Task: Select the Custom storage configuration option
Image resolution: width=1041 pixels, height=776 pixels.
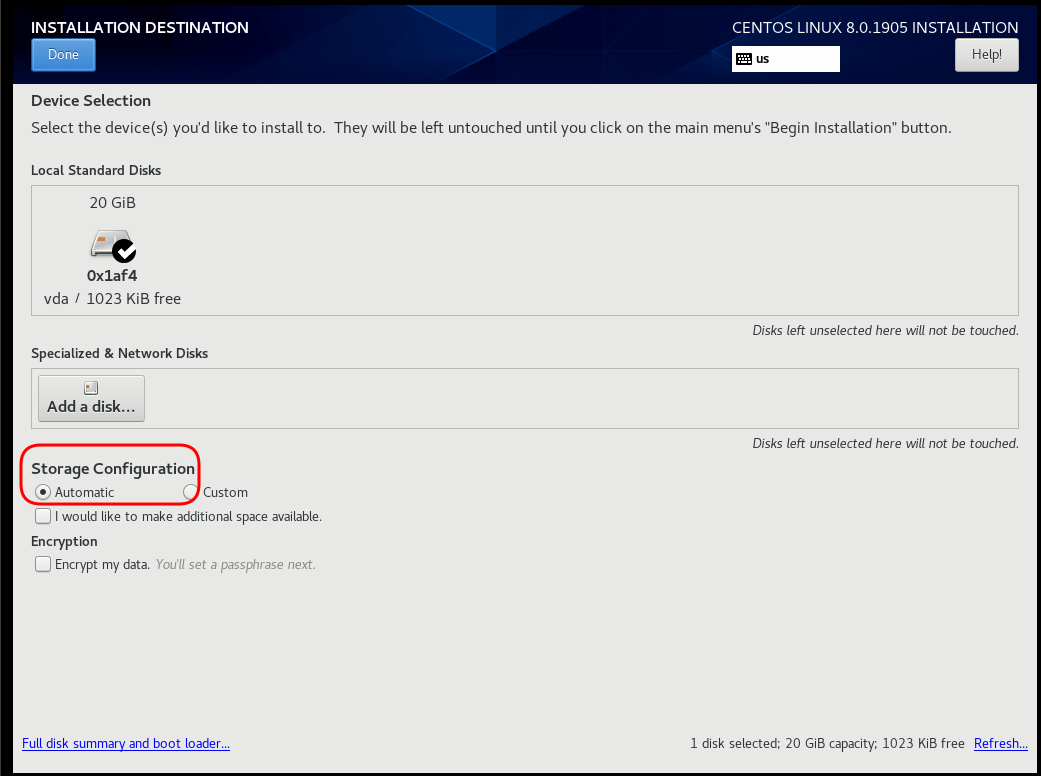Action: coord(189,491)
